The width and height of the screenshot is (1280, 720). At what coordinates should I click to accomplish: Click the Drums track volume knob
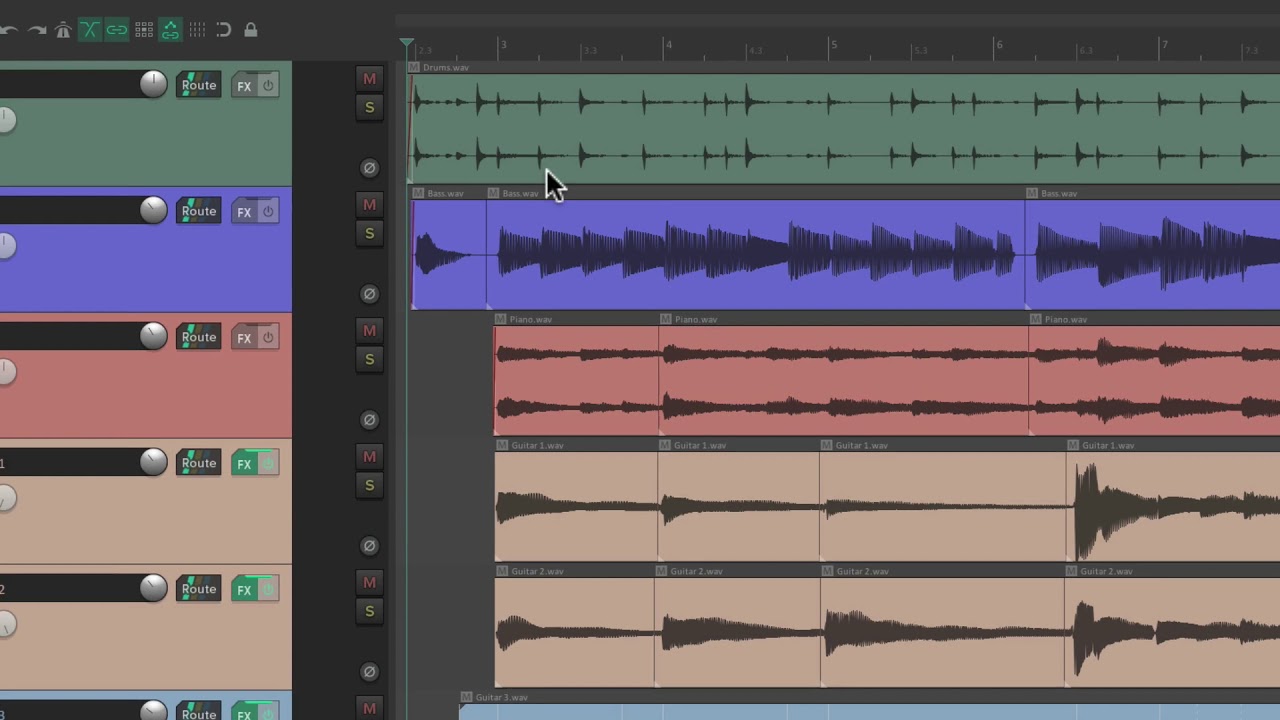[153, 84]
